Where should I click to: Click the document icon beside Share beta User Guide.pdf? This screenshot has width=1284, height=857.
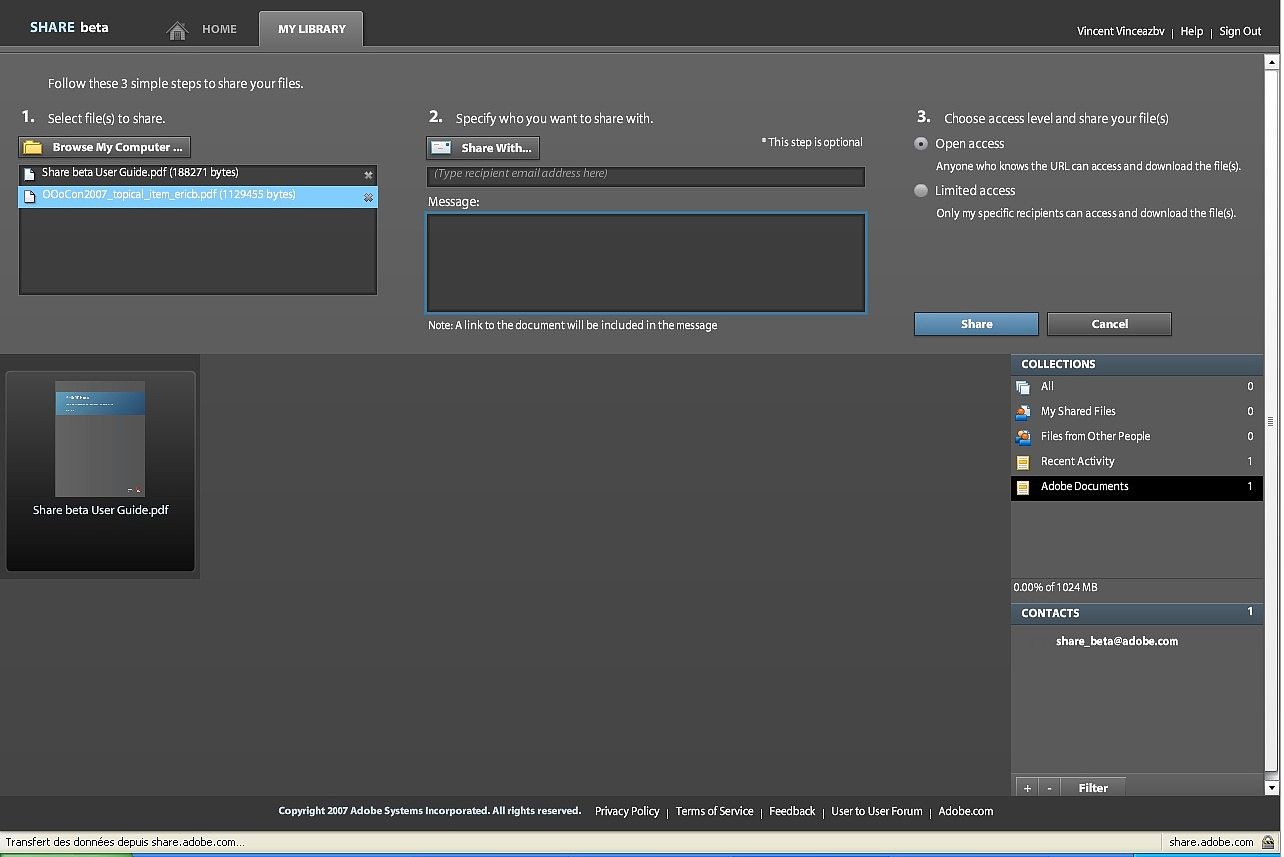(30, 174)
